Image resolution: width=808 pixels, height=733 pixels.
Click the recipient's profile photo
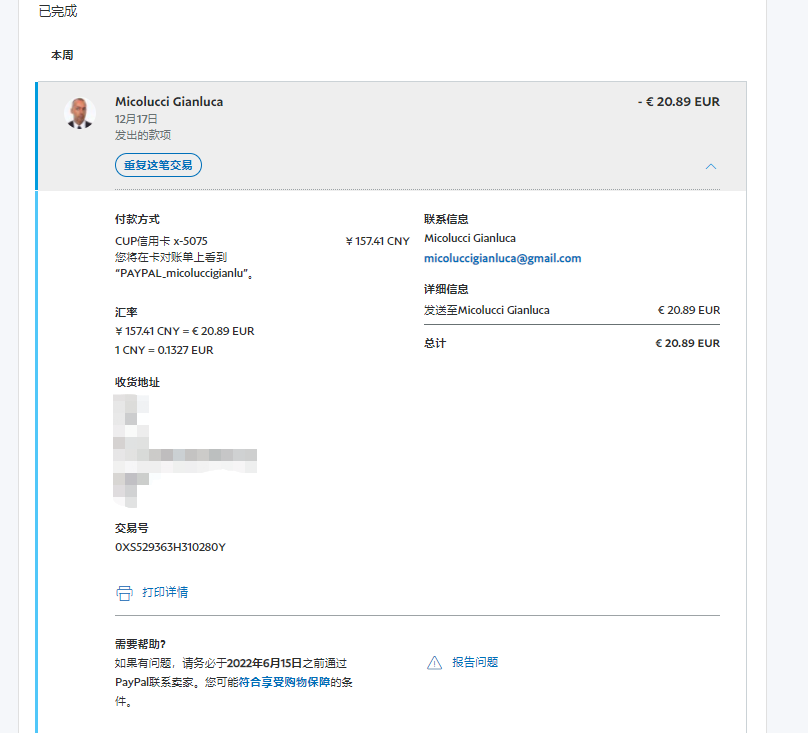pos(79,113)
